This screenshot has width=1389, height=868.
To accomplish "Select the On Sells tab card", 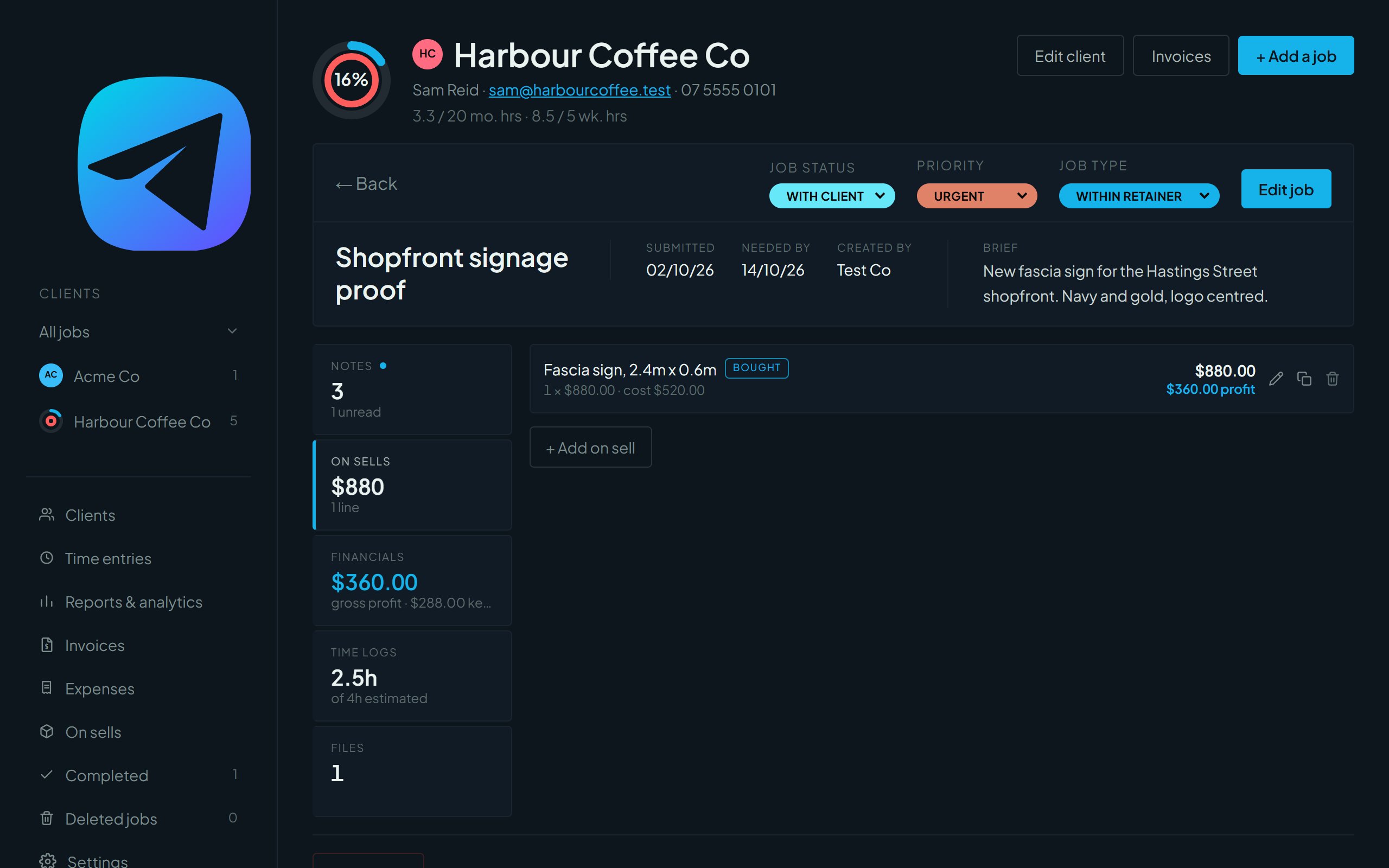I will click(x=412, y=484).
